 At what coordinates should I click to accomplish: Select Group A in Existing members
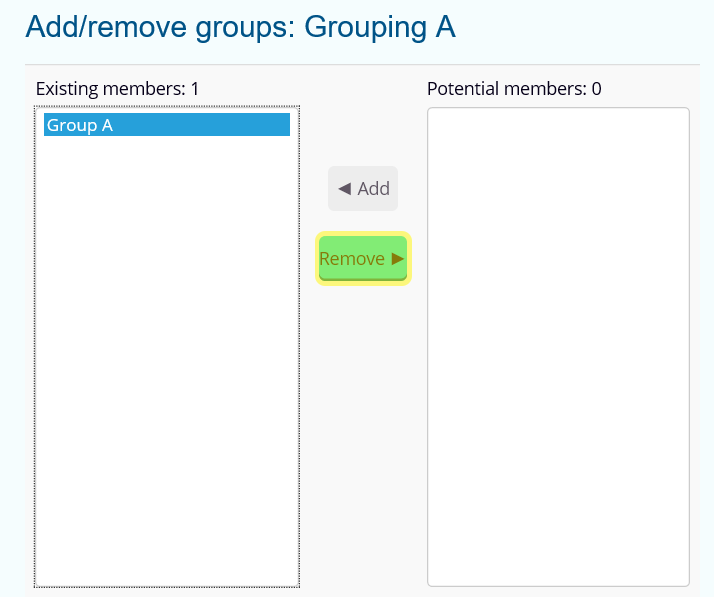point(166,125)
